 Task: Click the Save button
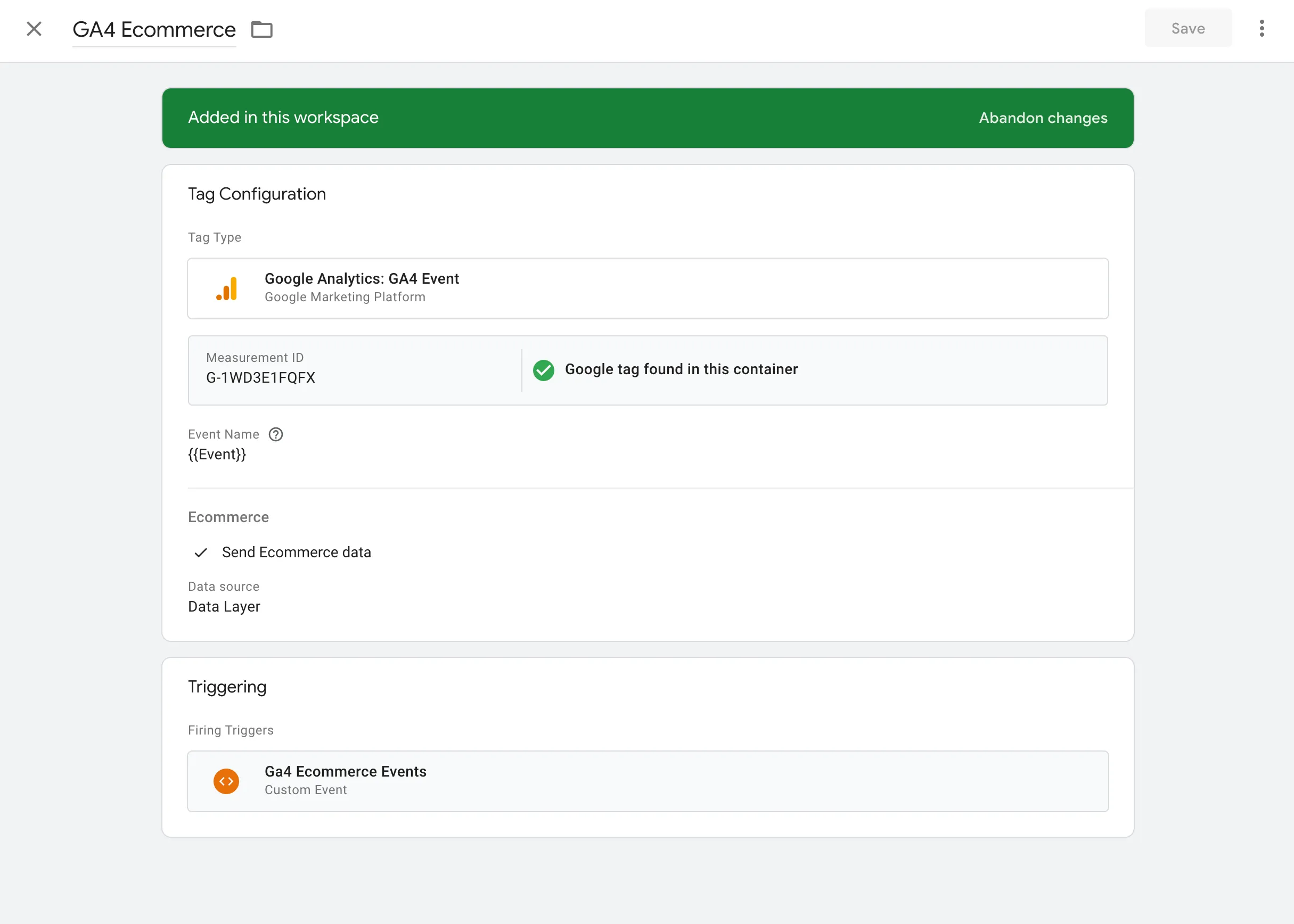point(1188,28)
